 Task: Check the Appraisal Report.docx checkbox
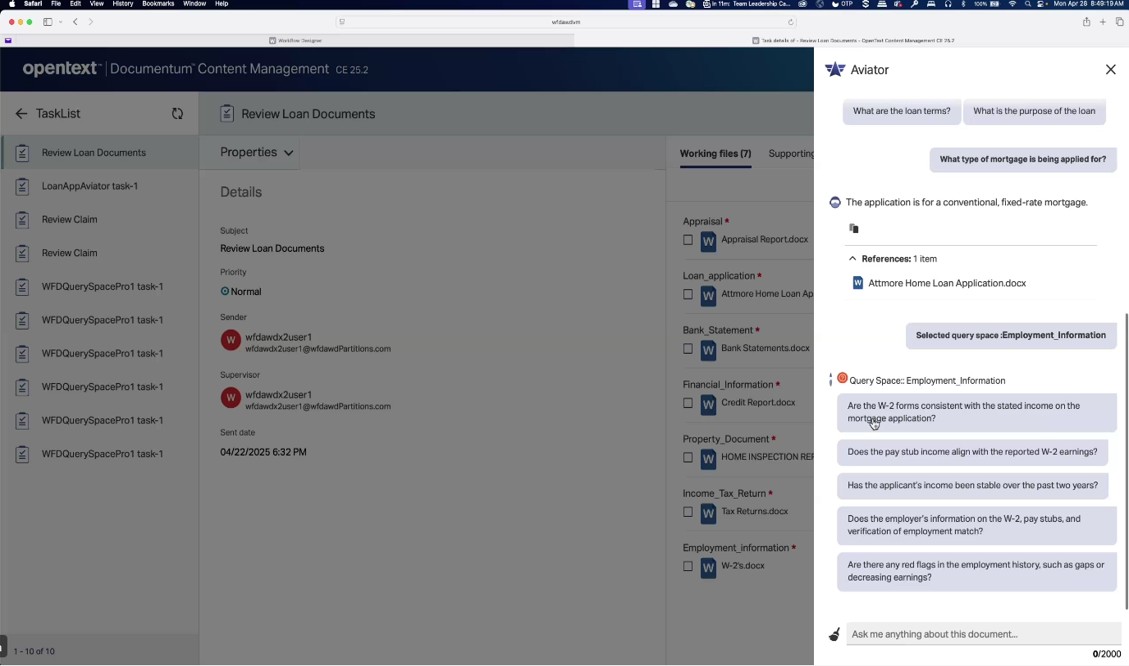click(688, 240)
